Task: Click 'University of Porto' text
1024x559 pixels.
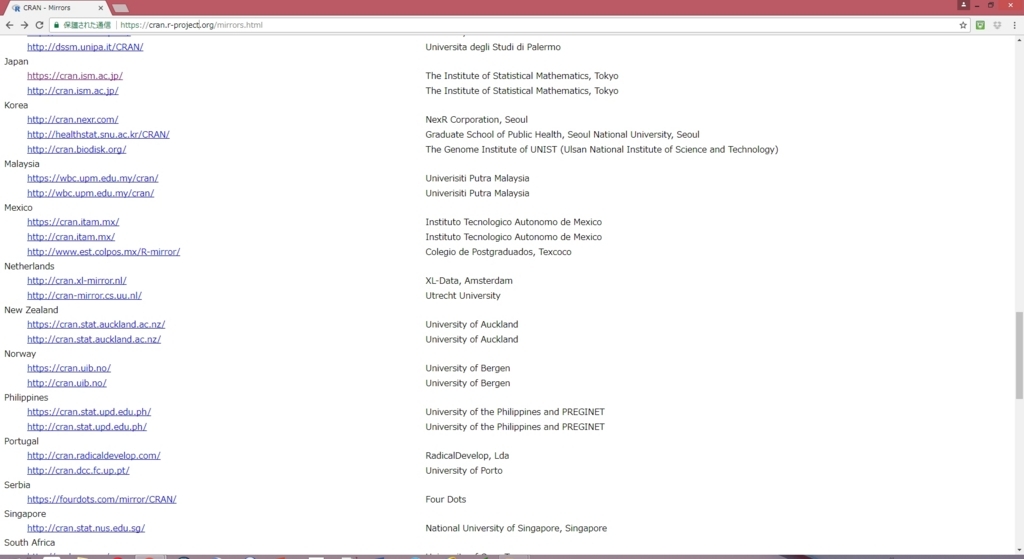Action: (x=464, y=471)
